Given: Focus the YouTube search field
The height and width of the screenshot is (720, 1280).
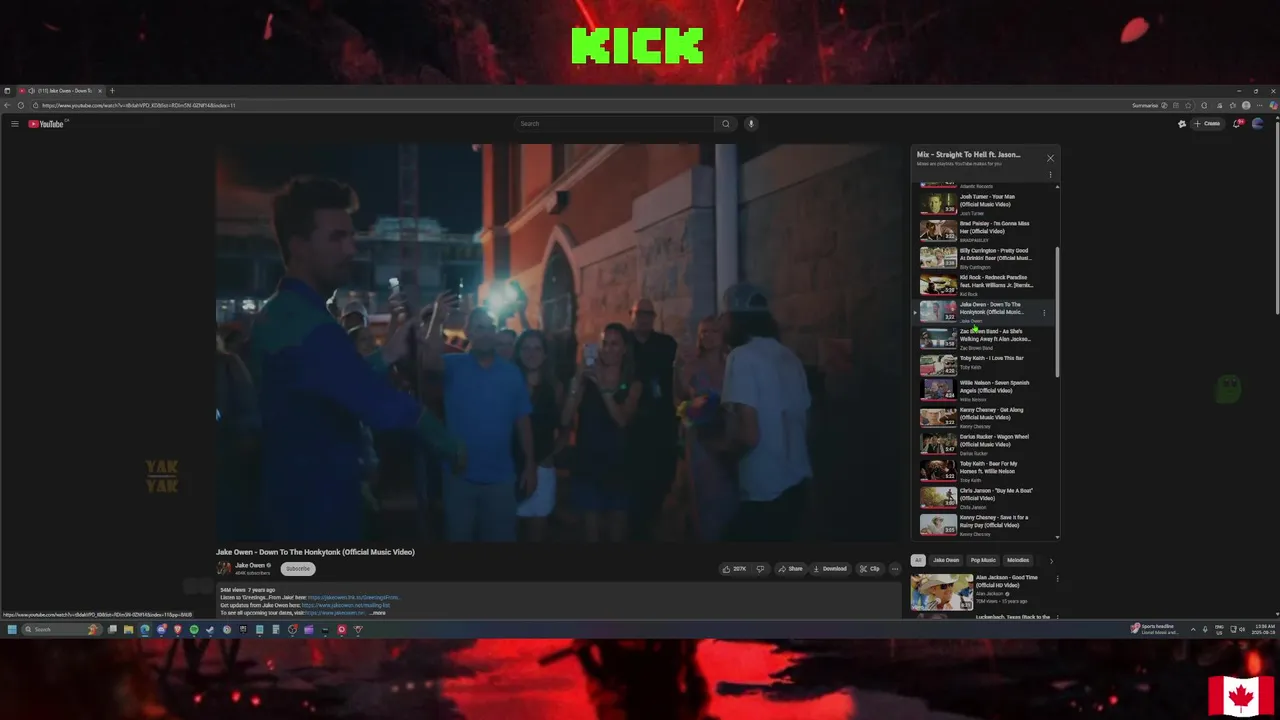Looking at the screenshot, I should (x=615, y=124).
